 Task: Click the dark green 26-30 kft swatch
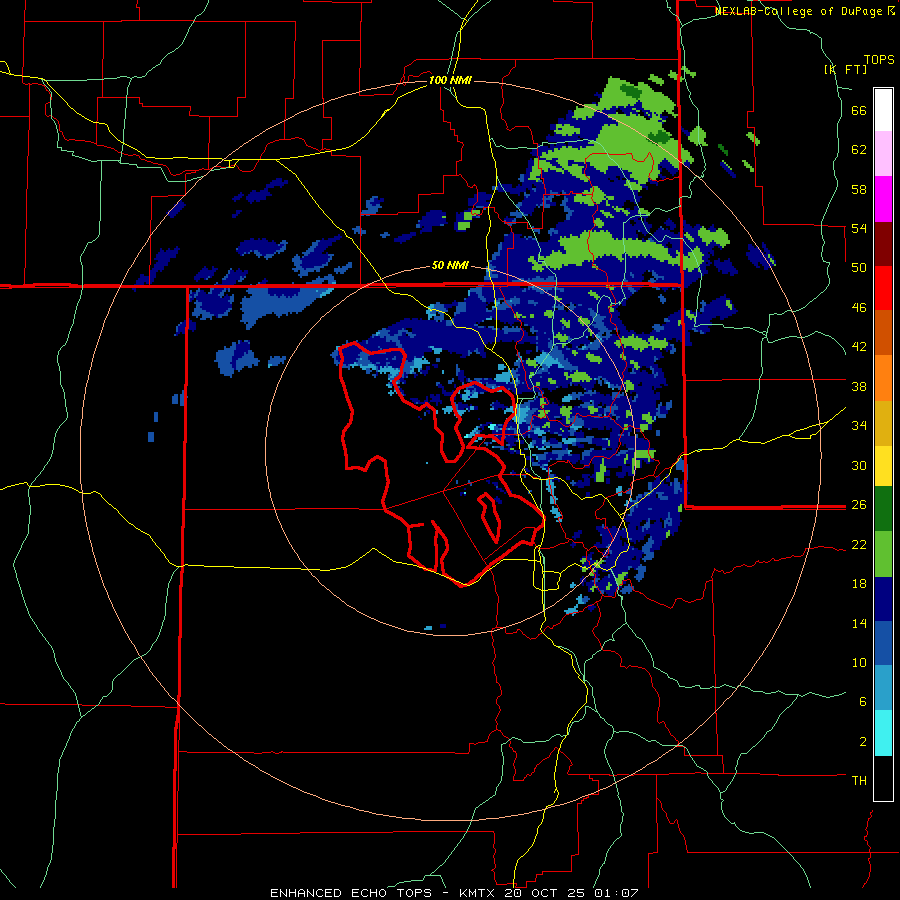pos(883,509)
